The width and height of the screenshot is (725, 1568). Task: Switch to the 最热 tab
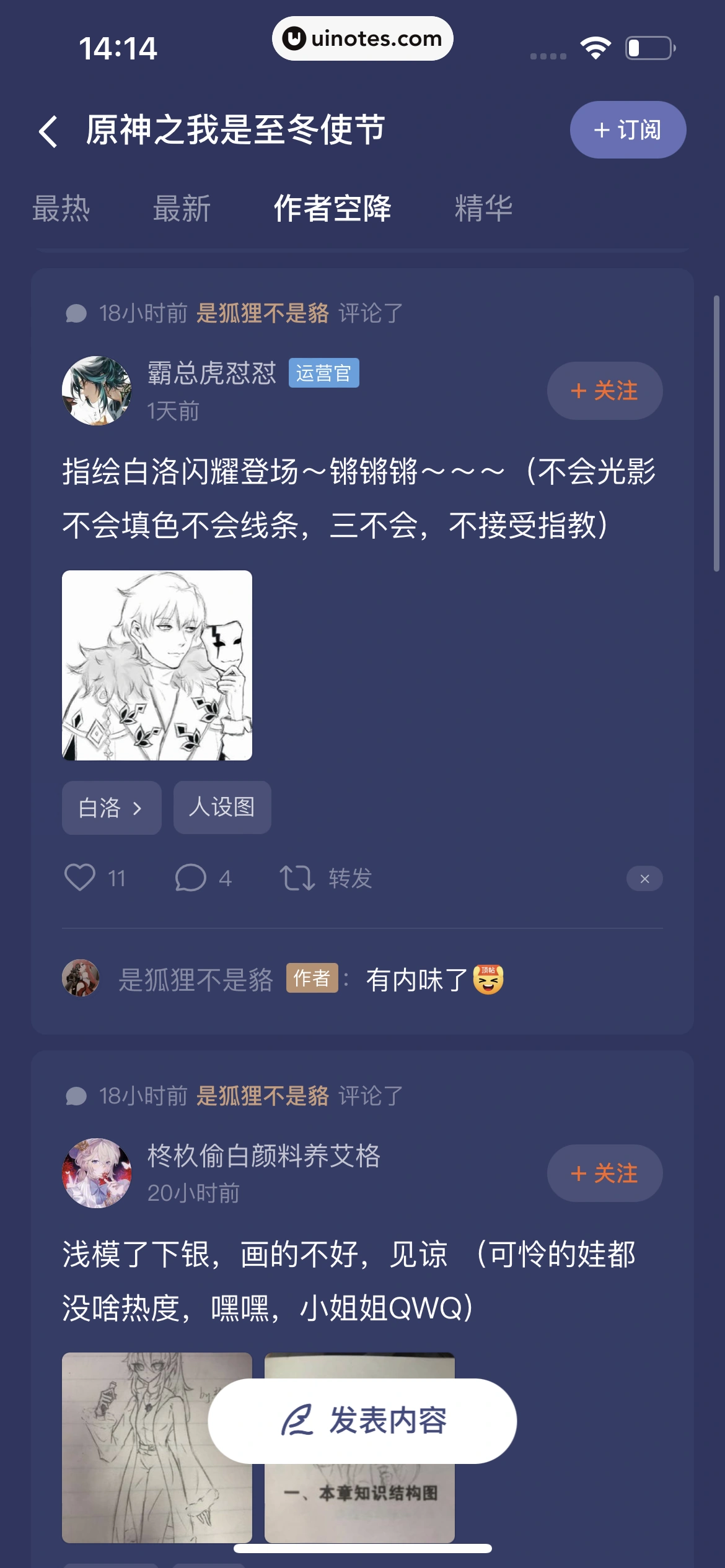click(61, 208)
